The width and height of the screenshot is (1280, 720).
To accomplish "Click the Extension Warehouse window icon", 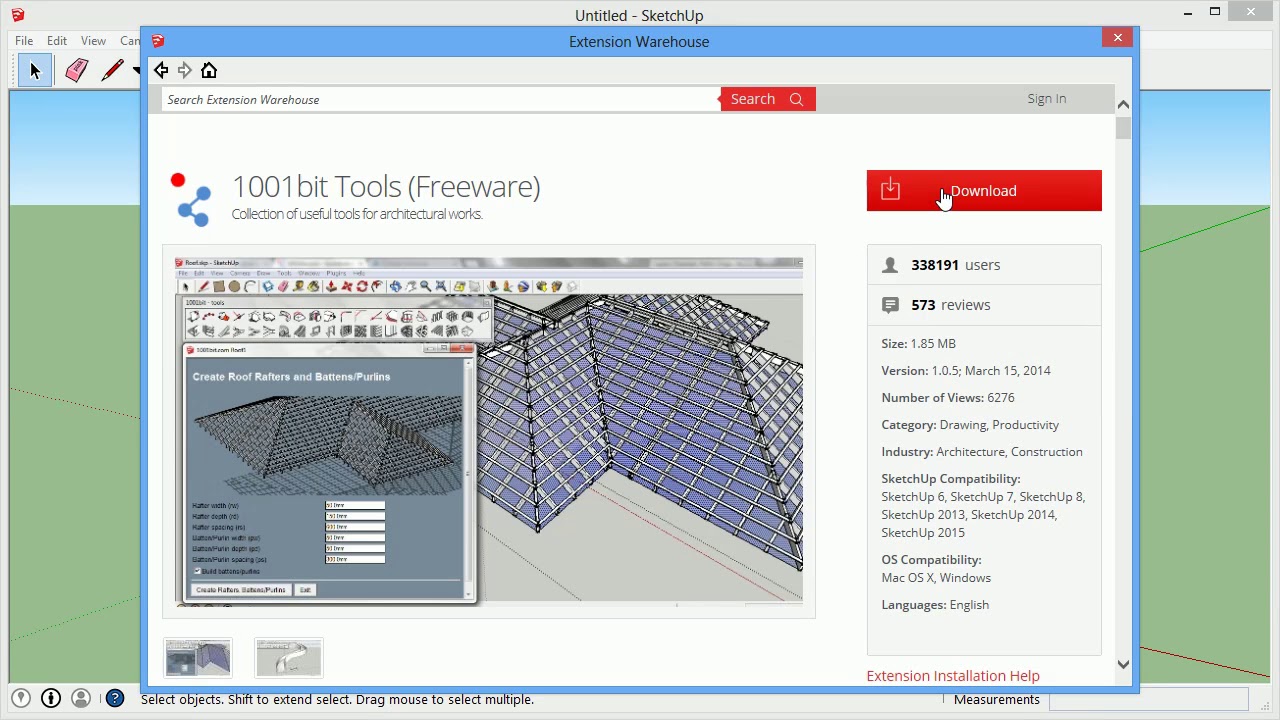I will click(158, 41).
